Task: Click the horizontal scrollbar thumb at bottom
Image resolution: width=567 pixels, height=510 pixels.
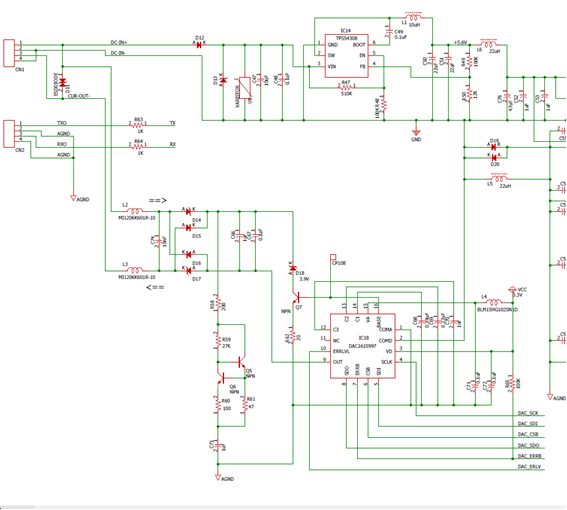Action: click(x=17, y=507)
